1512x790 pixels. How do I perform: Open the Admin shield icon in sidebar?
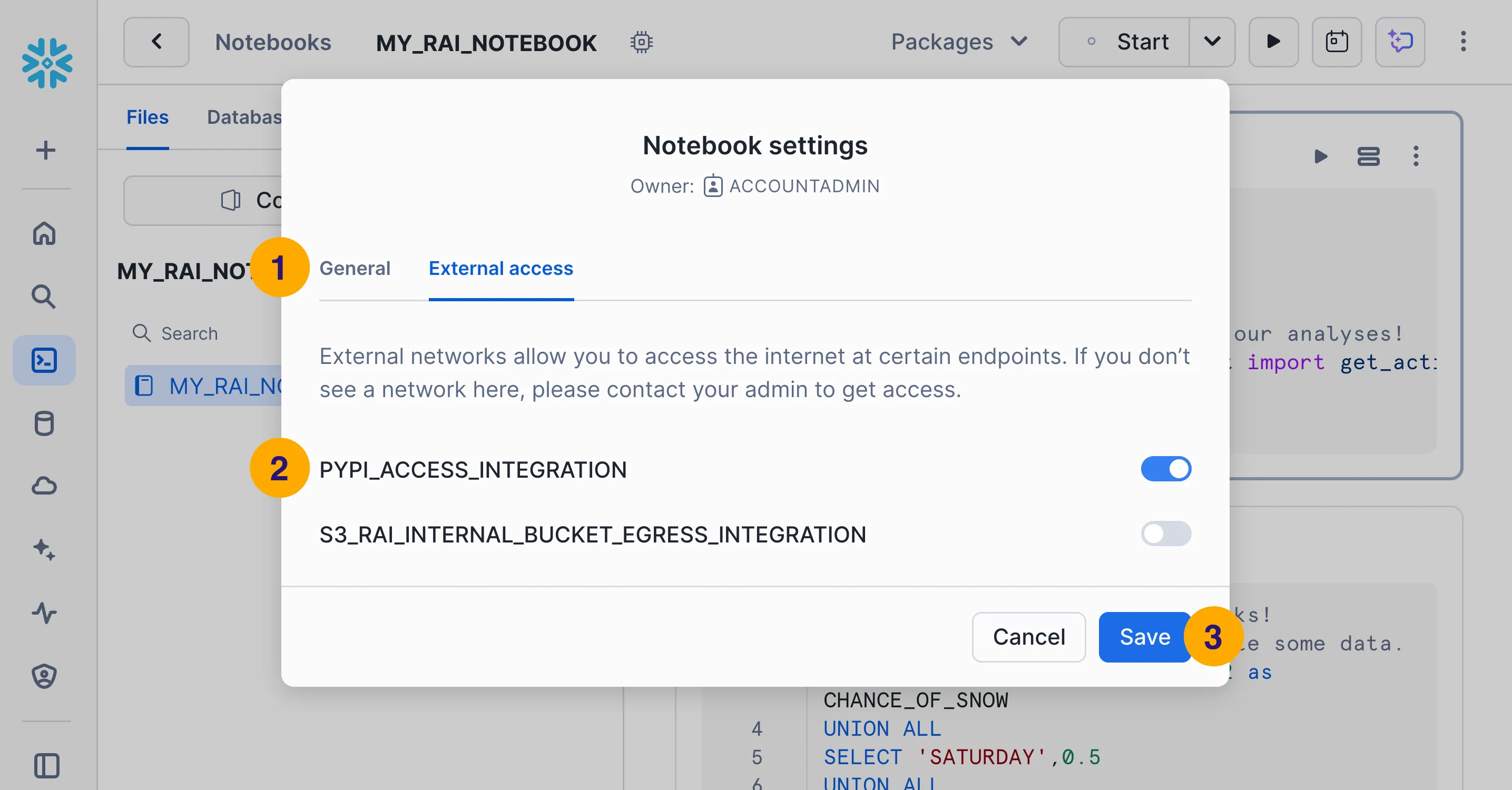[x=45, y=676]
